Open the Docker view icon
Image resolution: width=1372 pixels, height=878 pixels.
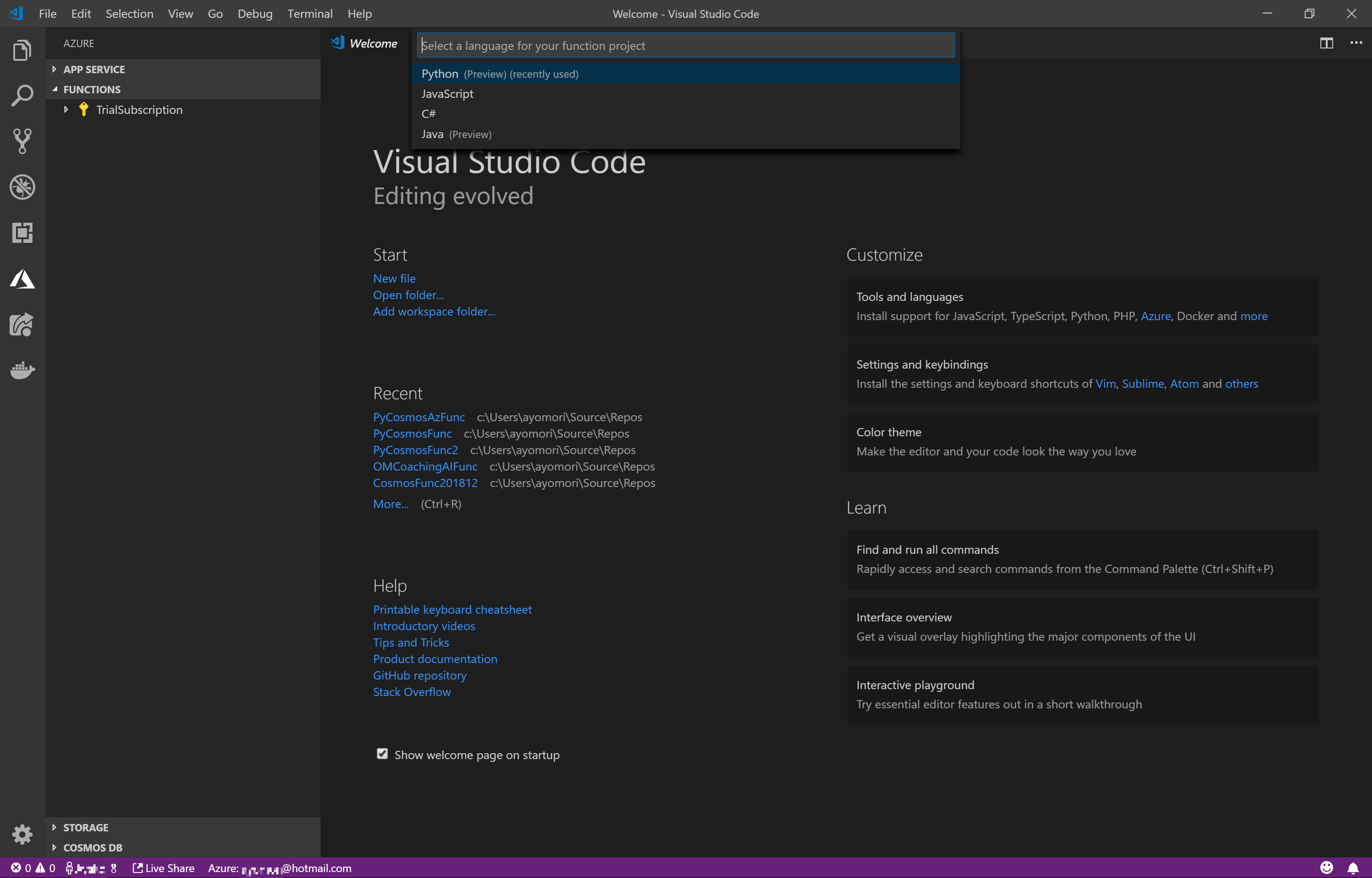(21, 370)
